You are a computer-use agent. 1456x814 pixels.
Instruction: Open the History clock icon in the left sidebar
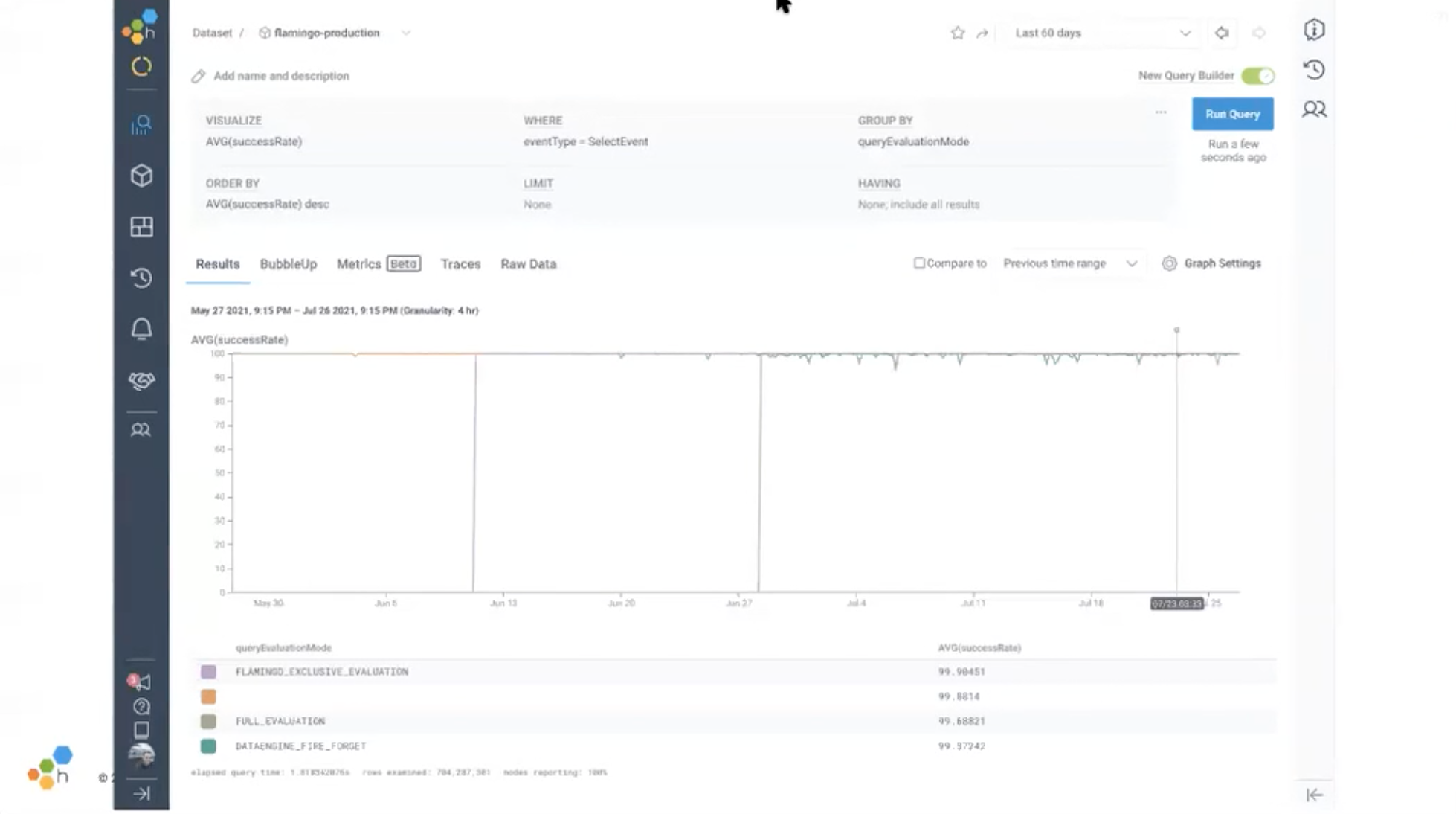tap(141, 278)
